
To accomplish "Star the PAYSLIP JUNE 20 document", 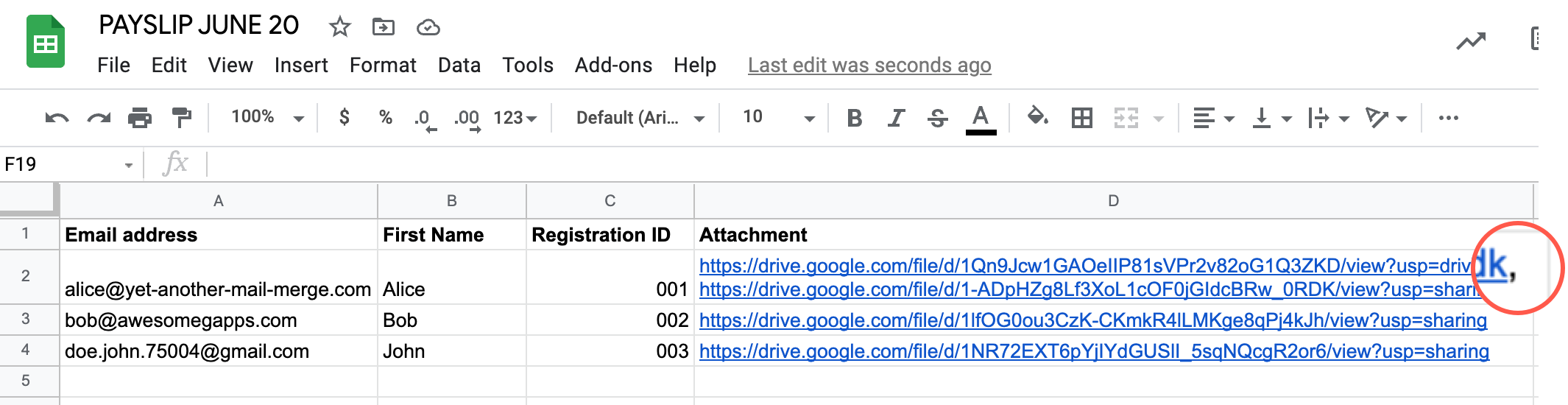I will point(339,27).
